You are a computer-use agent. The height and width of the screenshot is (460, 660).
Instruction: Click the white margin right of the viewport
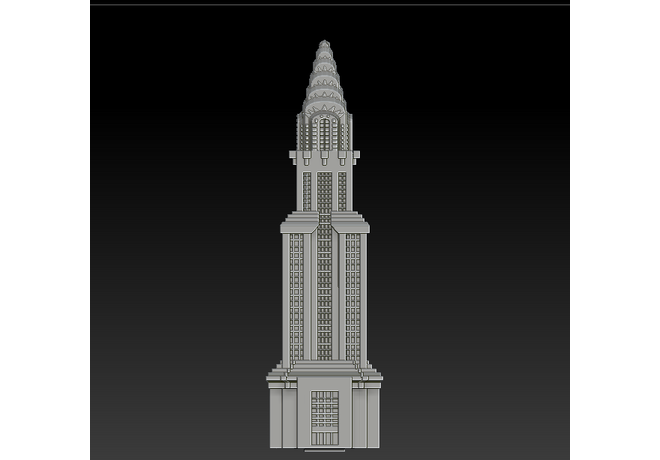[615, 230]
